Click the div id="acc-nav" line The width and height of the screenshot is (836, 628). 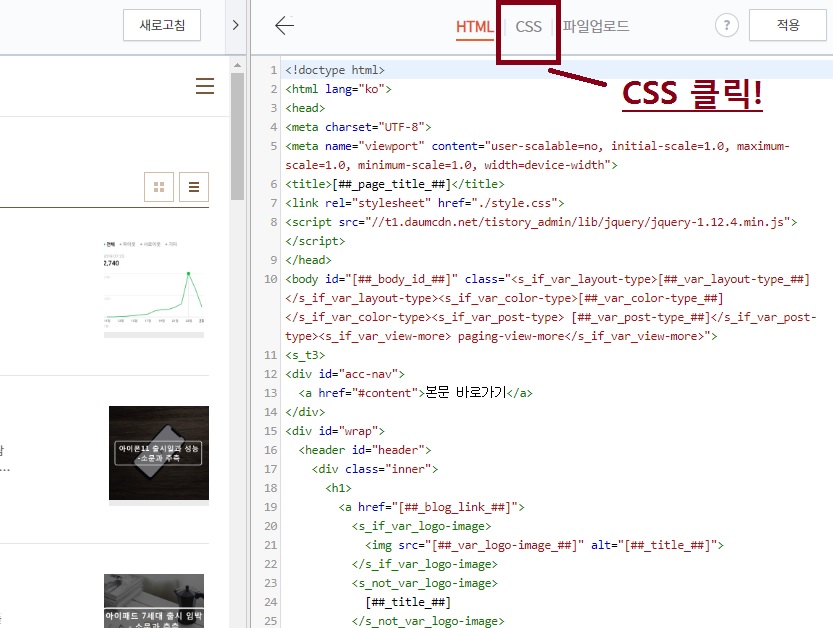pyautogui.click(x=345, y=374)
